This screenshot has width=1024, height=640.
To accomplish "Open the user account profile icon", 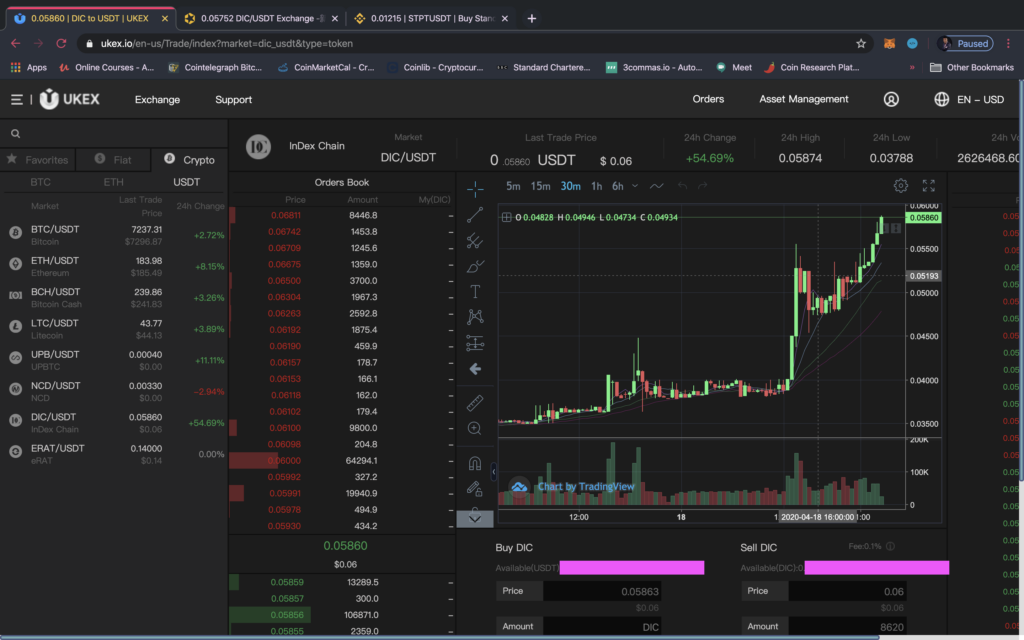I will pos(891,99).
